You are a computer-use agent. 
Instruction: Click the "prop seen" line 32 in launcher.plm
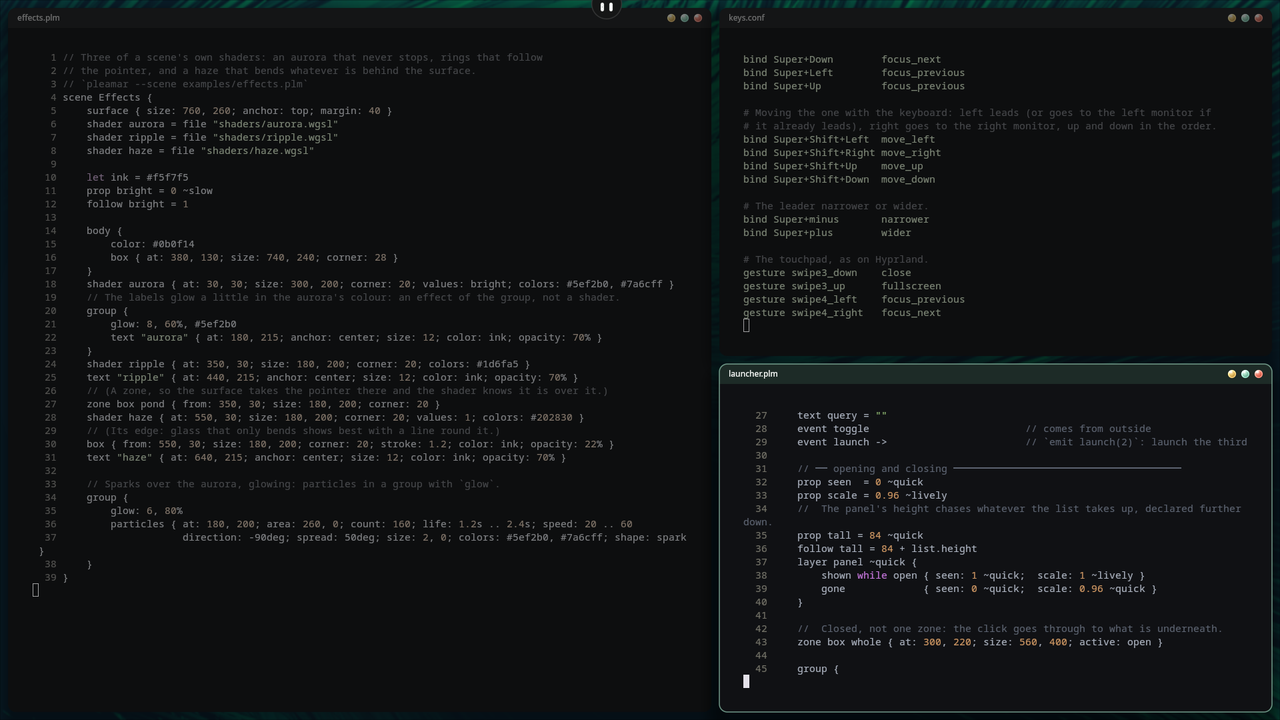point(860,482)
